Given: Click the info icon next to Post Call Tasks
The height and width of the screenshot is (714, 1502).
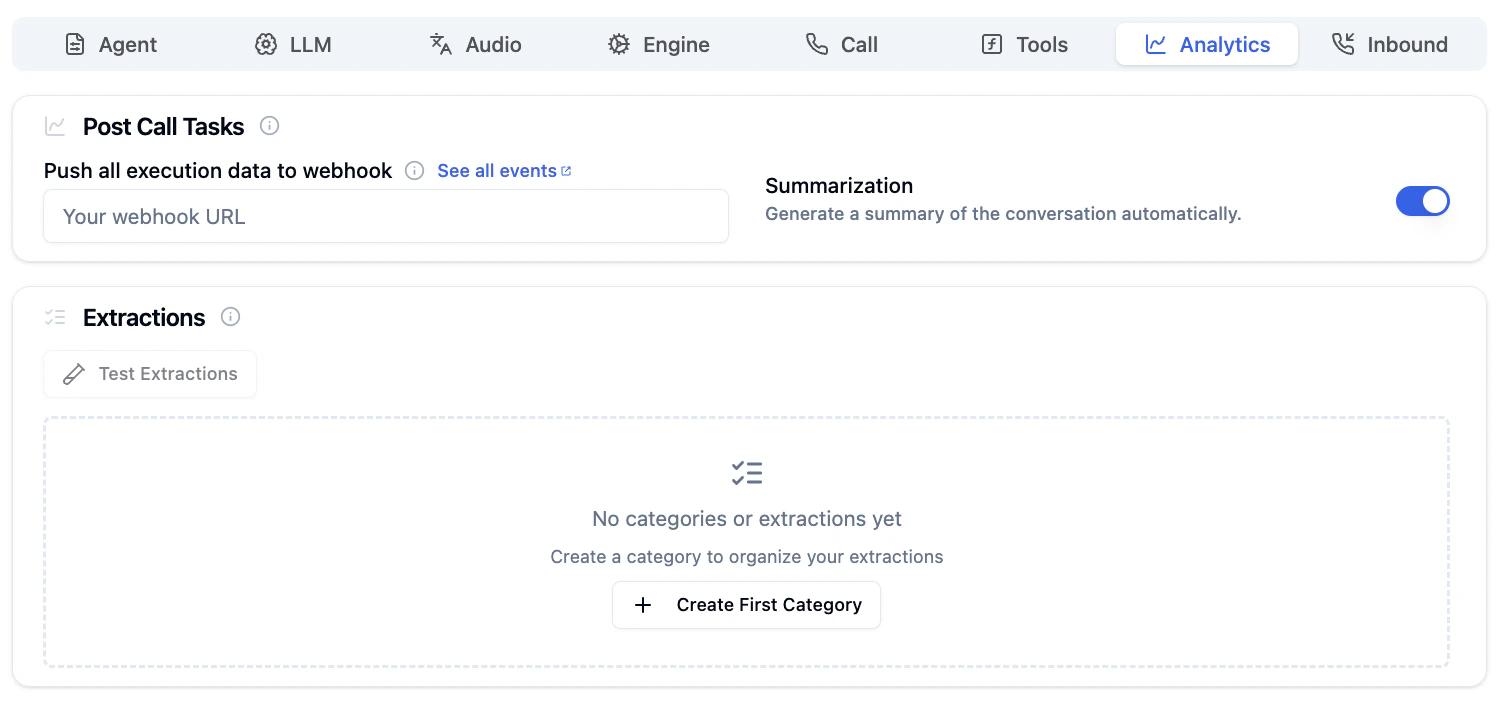Looking at the screenshot, I should tap(269, 126).
